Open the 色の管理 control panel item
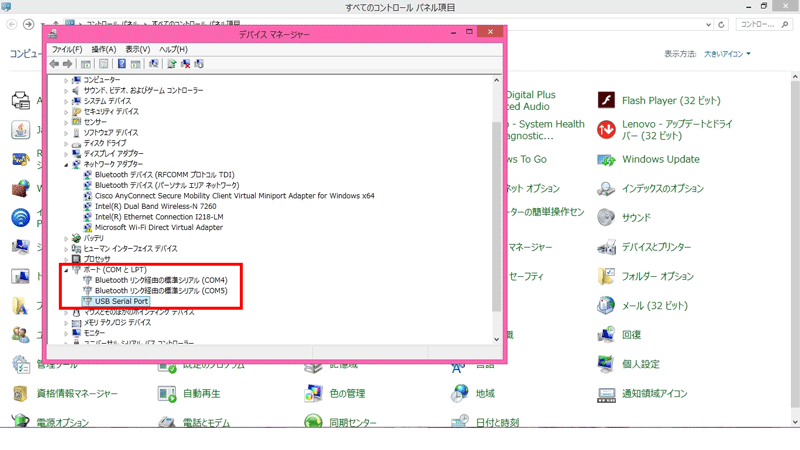 pyautogui.click(x=334, y=393)
